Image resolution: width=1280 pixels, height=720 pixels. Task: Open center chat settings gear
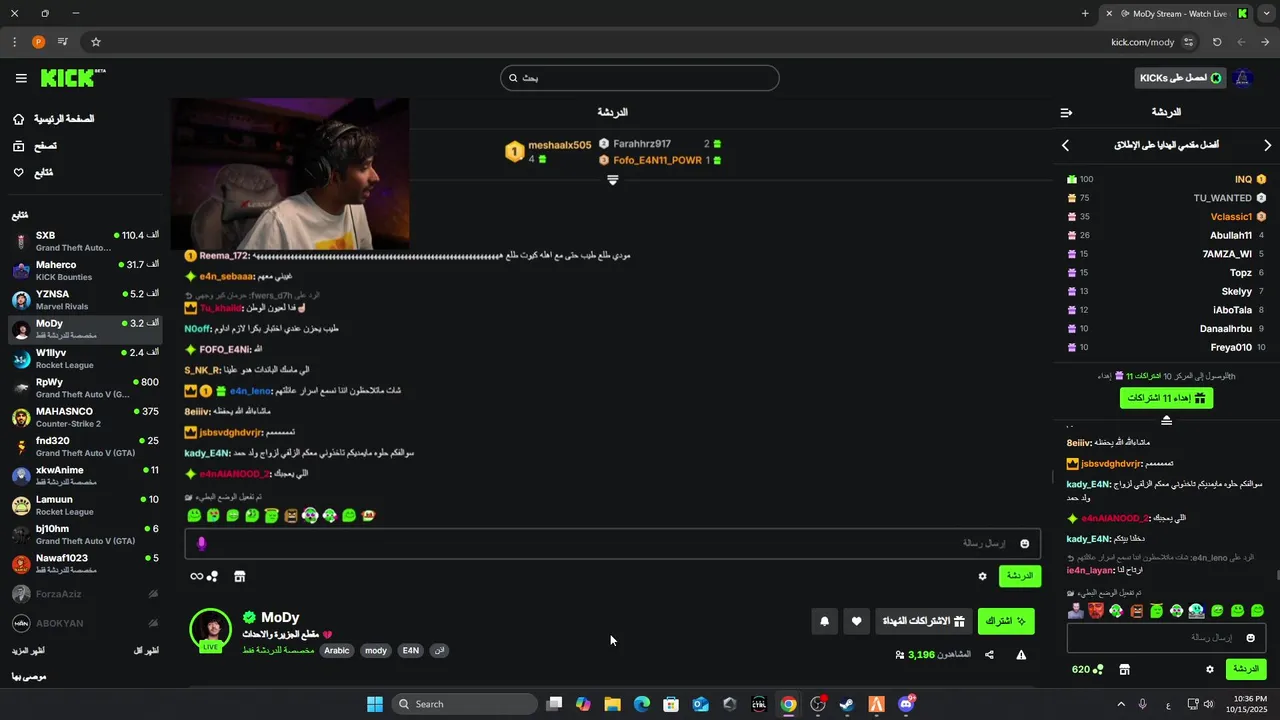pos(982,576)
